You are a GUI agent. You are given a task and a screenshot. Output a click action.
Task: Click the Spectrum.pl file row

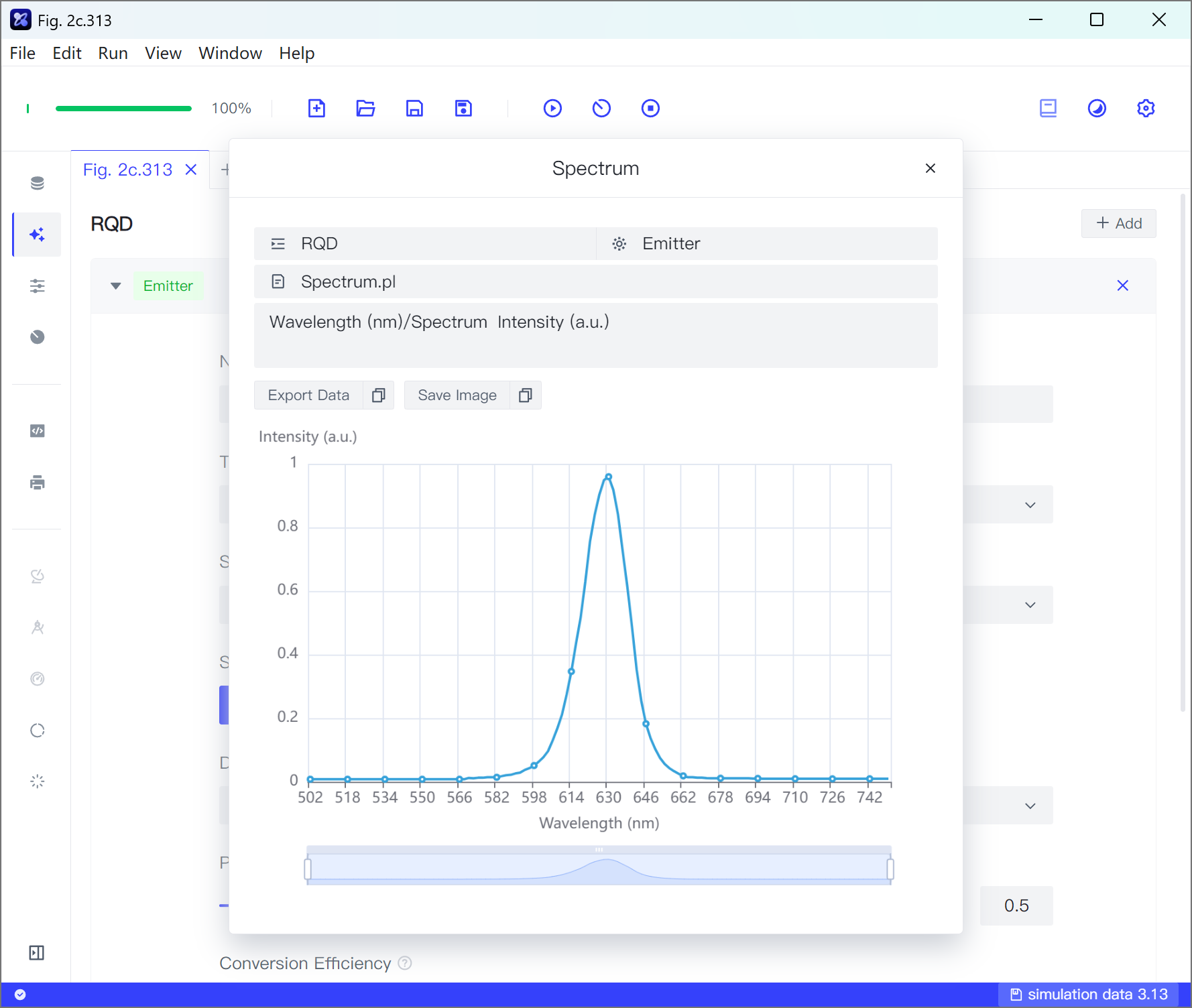tap(595, 281)
